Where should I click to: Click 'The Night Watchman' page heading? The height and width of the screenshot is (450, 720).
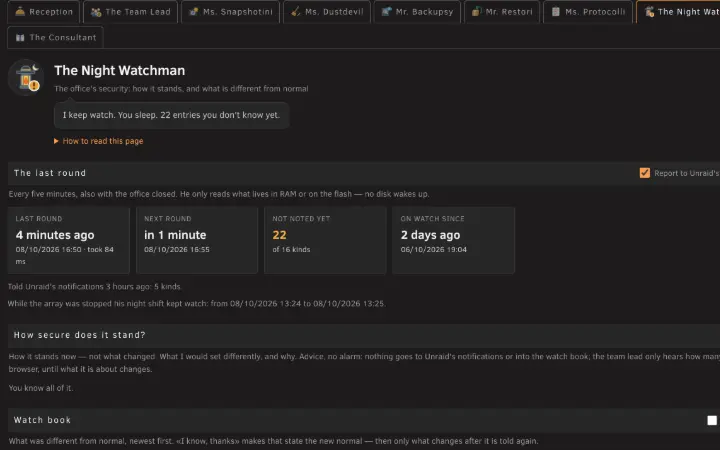[119, 70]
